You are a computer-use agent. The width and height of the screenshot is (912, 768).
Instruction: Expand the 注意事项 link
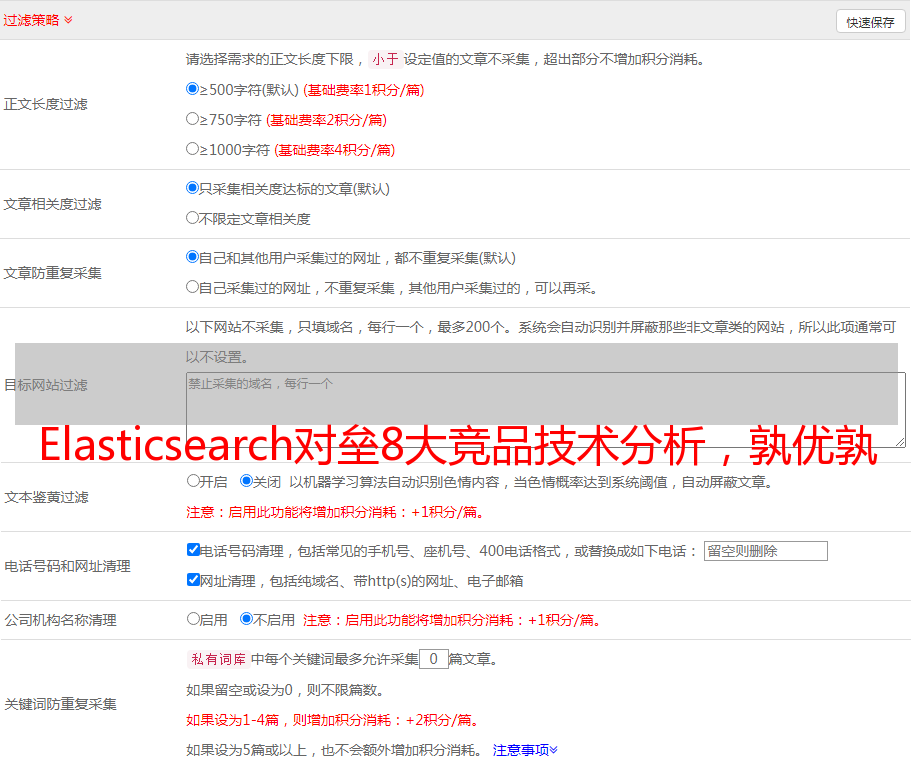525,750
